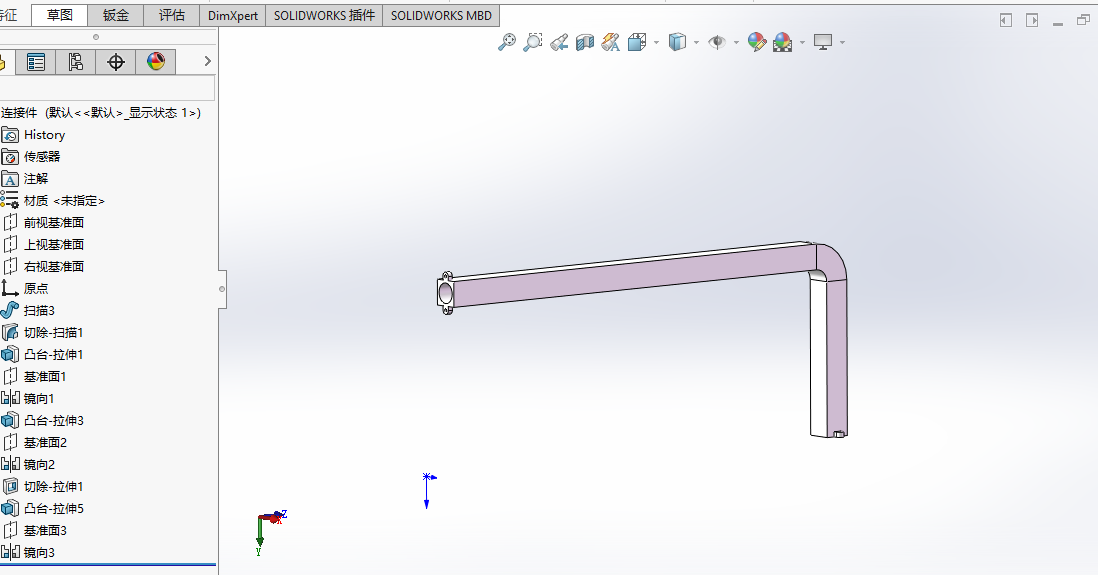Open Dynamic Annotation Views
1098x575 pixels.
coord(611,42)
